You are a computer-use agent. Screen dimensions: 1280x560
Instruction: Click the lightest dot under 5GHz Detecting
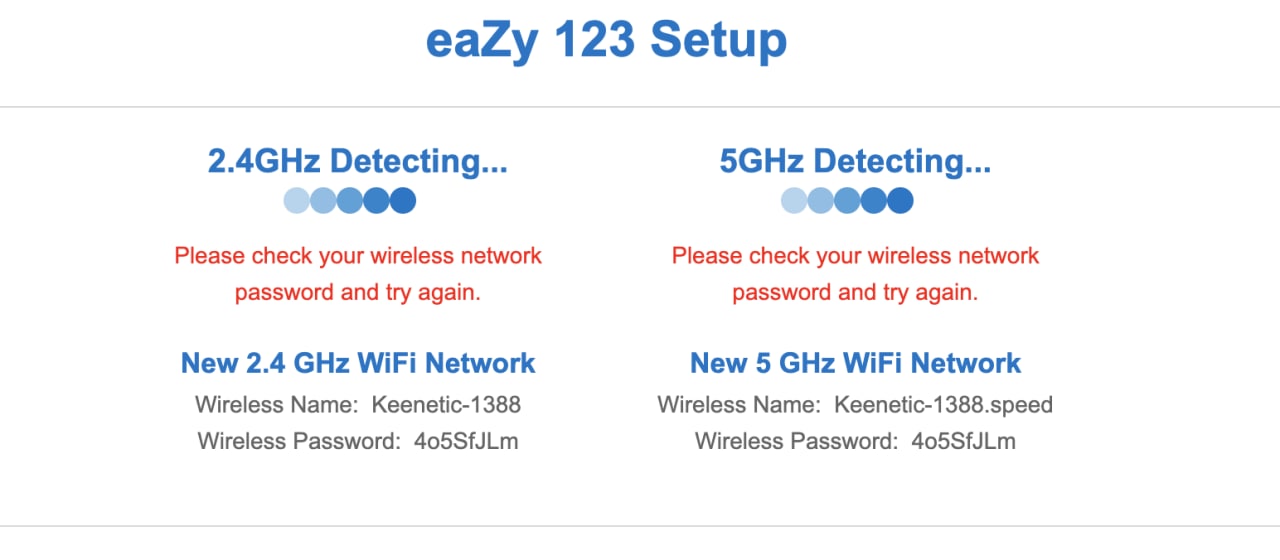(794, 201)
